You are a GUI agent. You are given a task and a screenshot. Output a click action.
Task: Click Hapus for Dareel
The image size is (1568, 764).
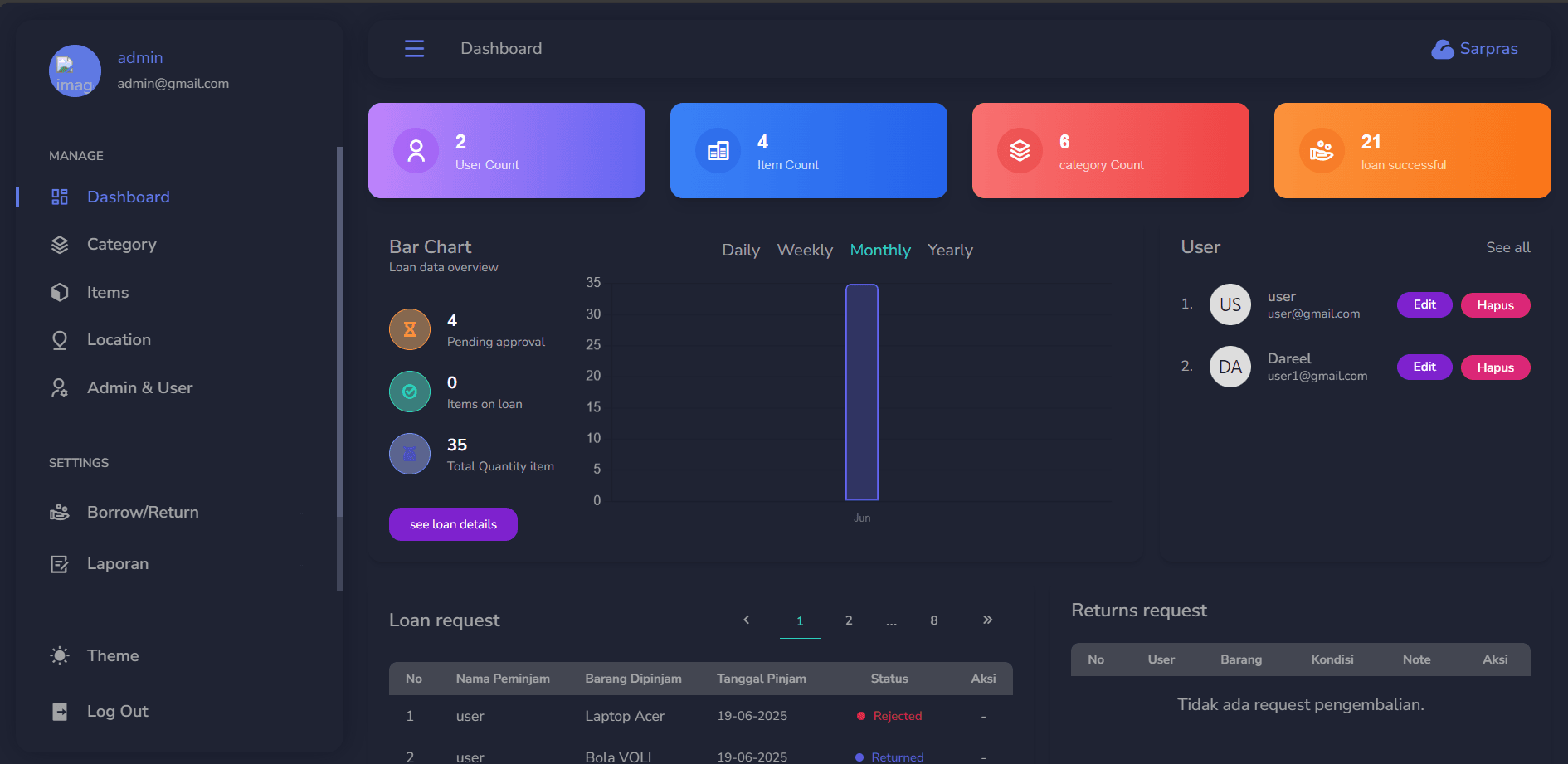tap(1495, 367)
